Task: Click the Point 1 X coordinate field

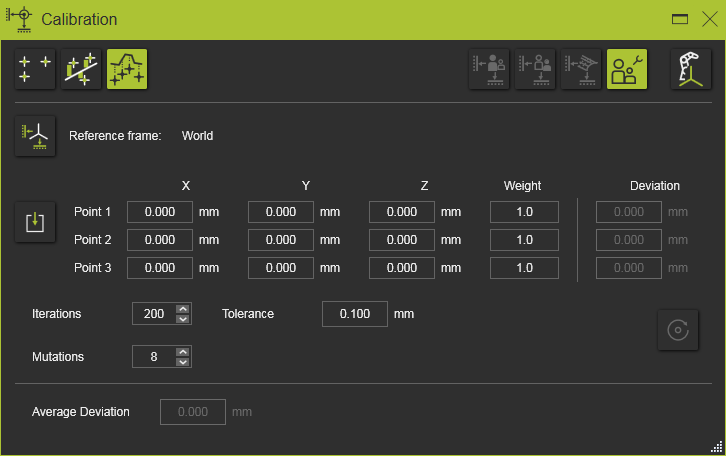Action: (159, 212)
